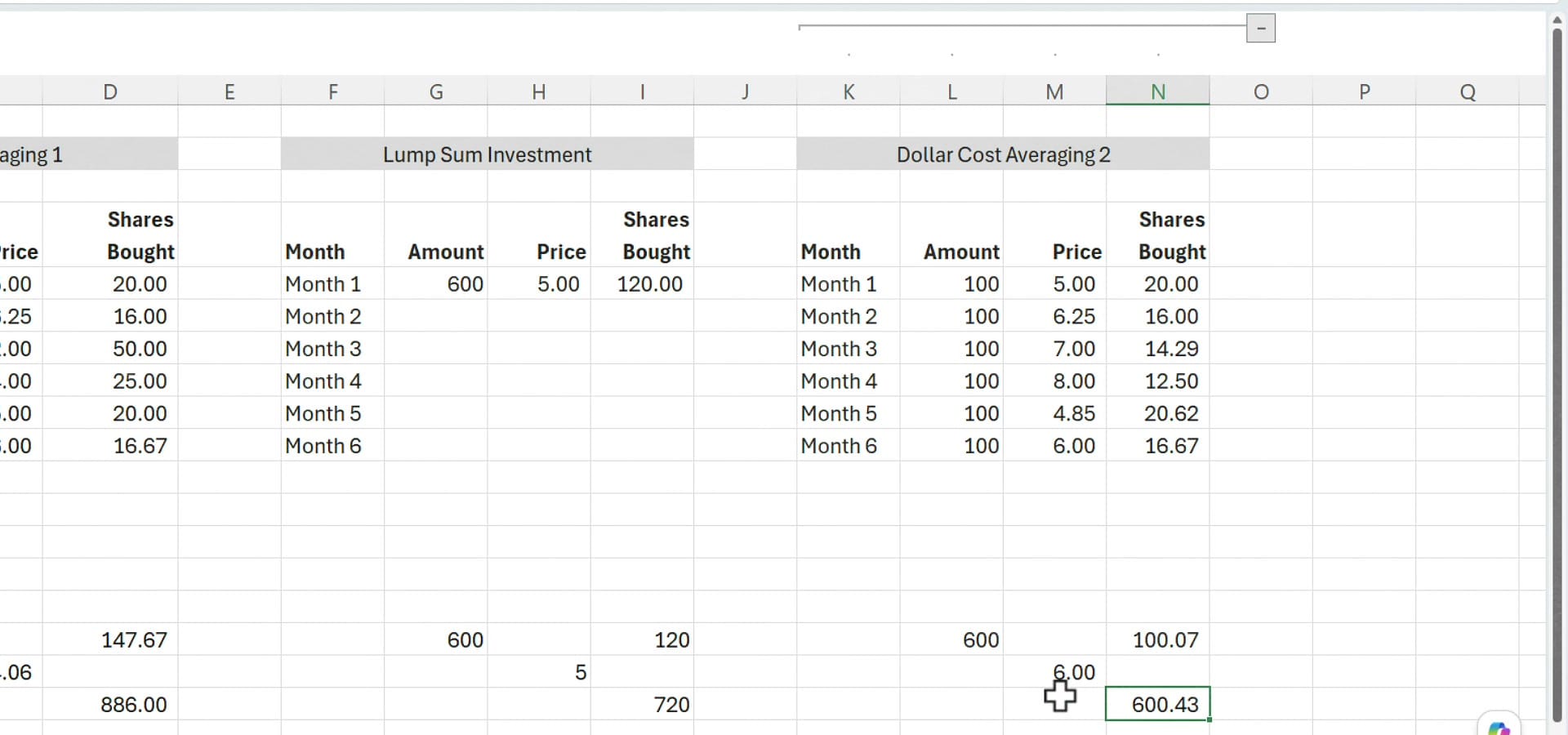Click the vertical scrollbar up arrow
Image resolution: width=1568 pixels, height=735 pixels.
coord(1557,20)
